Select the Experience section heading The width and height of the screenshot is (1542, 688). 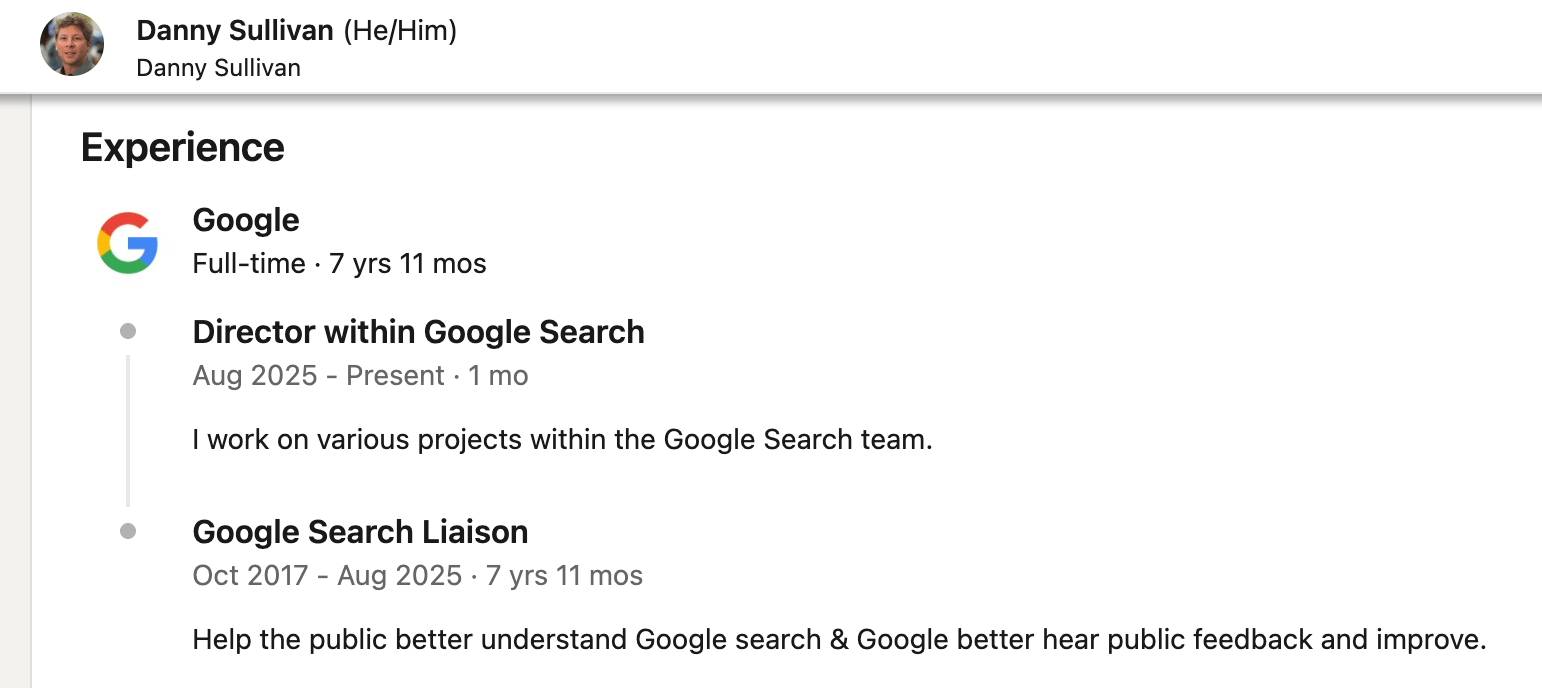click(x=183, y=147)
